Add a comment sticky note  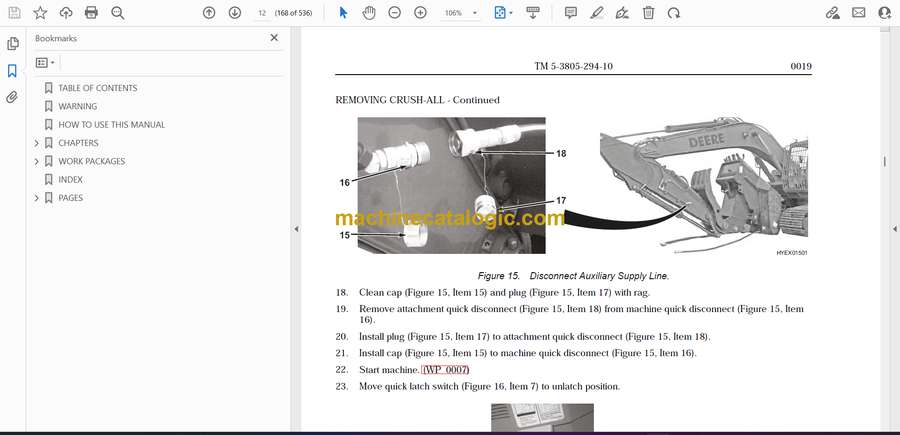coord(571,13)
